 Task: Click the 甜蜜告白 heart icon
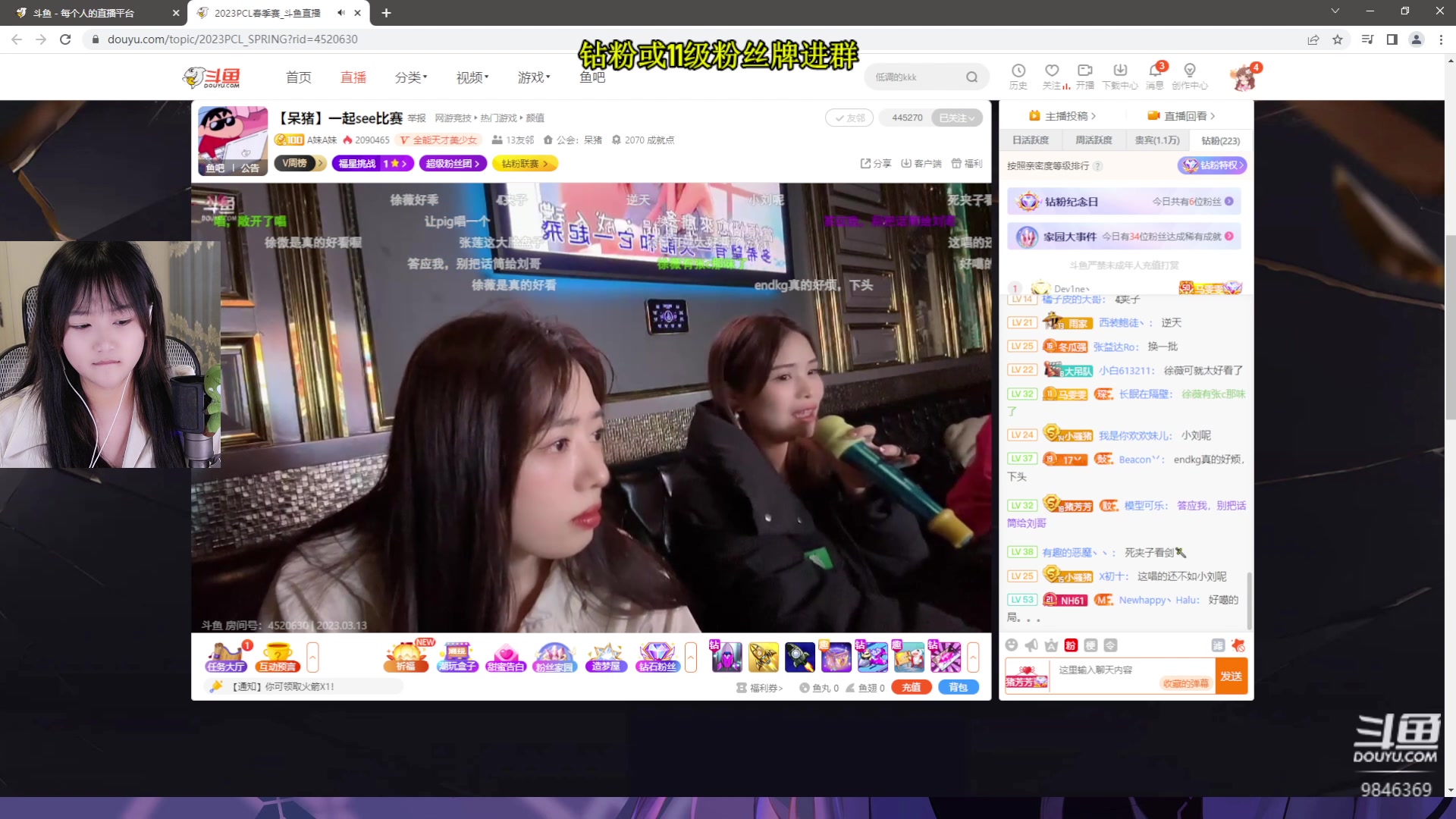click(506, 657)
